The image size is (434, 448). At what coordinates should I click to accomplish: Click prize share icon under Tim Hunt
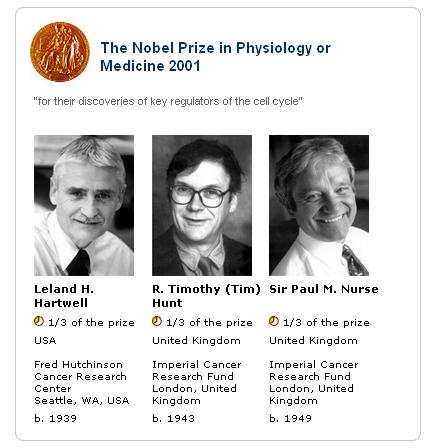click(157, 321)
